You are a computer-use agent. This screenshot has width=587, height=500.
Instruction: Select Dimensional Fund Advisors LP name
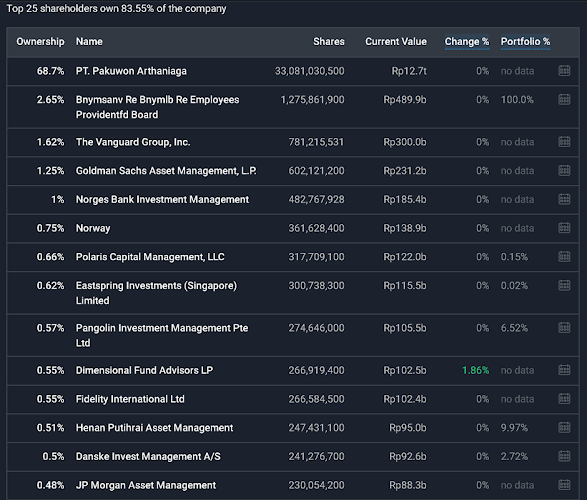(144, 371)
